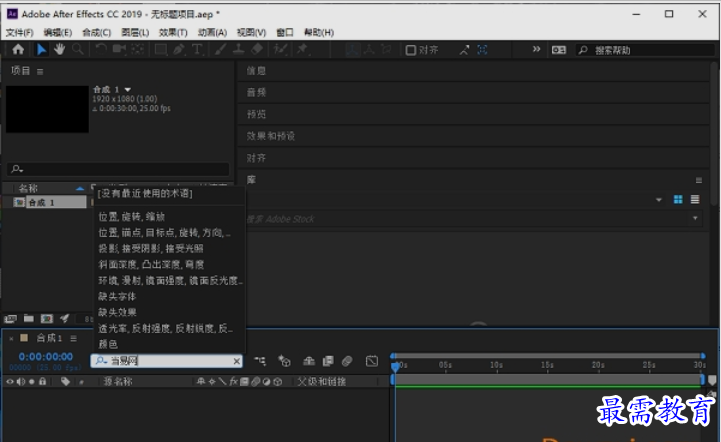The image size is (721, 442).
Task: Open the library selection dropdown arrow
Action: pyautogui.click(x=658, y=200)
